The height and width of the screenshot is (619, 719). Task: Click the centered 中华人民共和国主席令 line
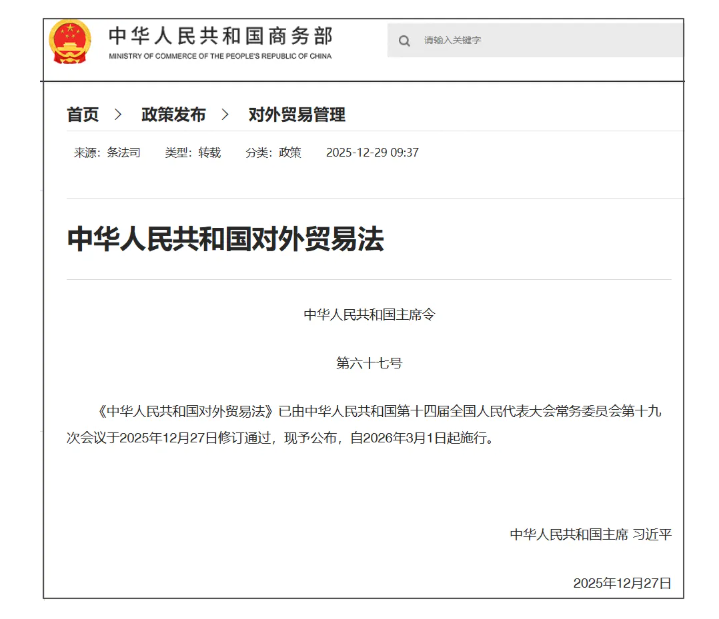pyautogui.click(x=369, y=314)
